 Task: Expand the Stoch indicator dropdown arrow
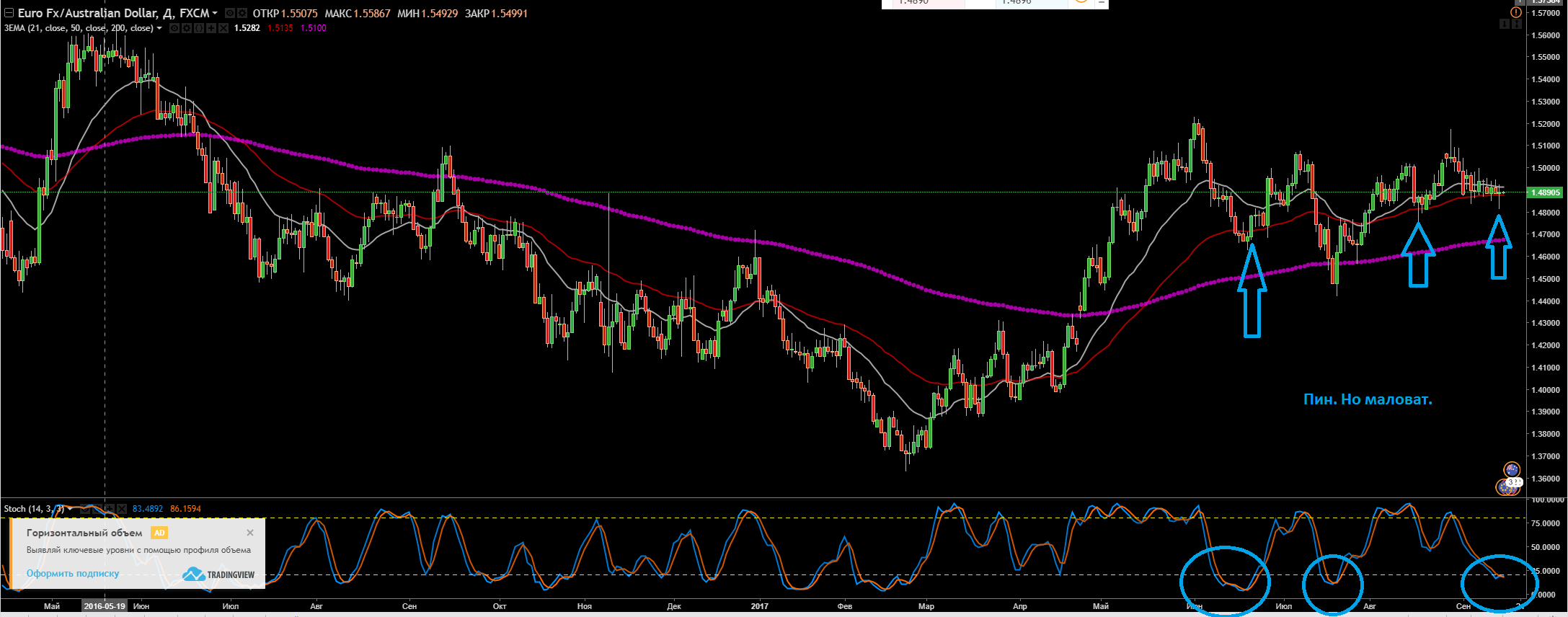click(70, 508)
